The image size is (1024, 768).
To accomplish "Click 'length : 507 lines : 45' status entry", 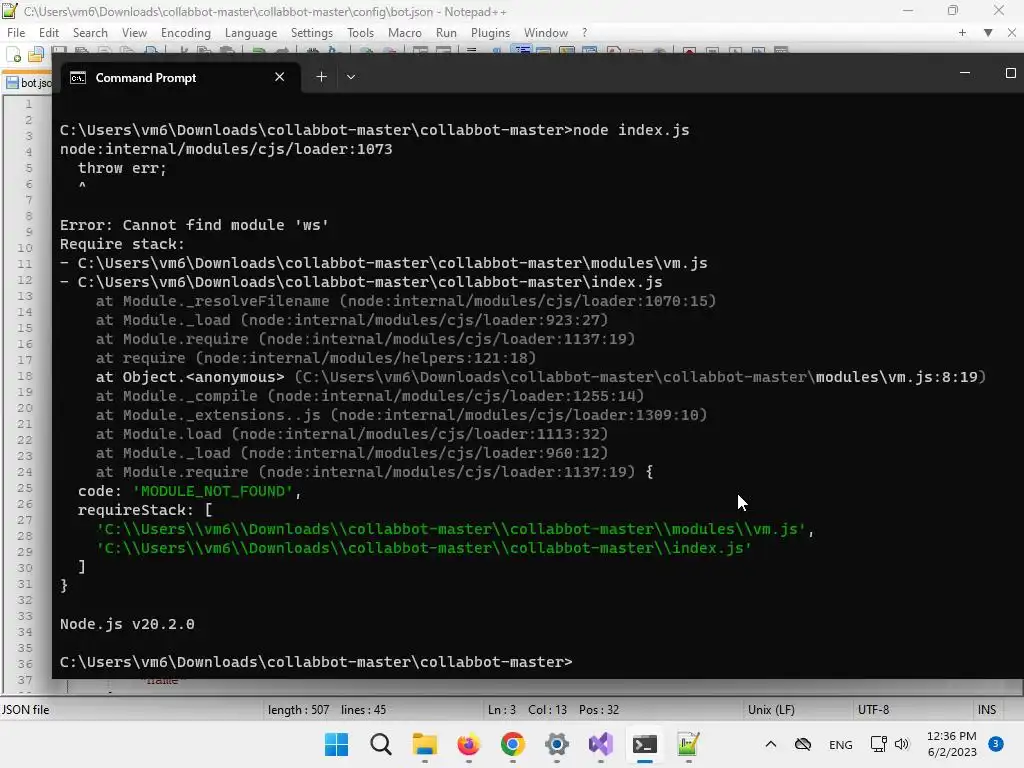I will pos(327,710).
